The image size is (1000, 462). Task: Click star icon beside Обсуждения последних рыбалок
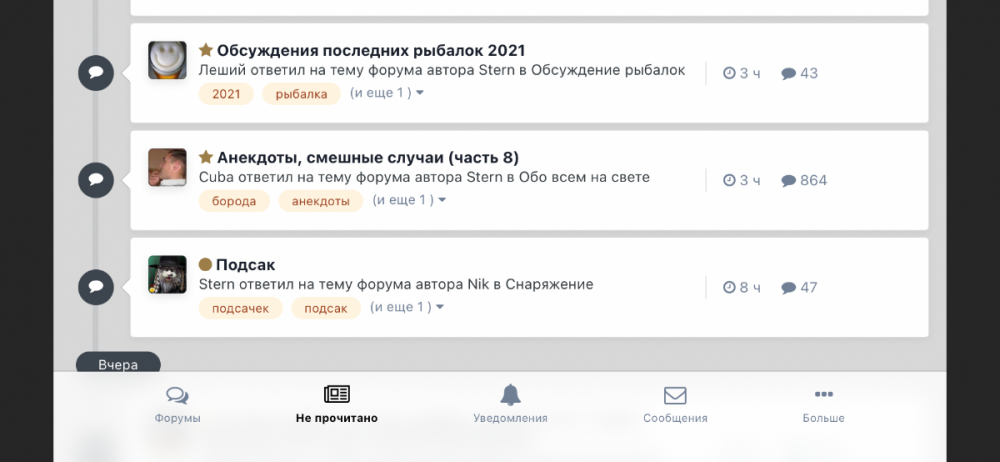pyautogui.click(x=205, y=50)
